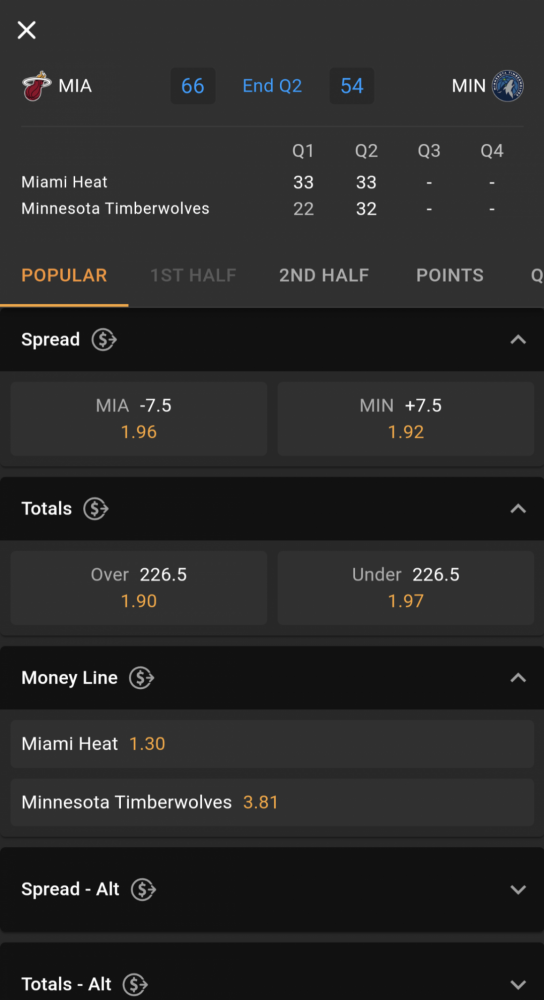
Task: Tap the Minnesota Timberwolves team logo
Action: [x=508, y=86]
